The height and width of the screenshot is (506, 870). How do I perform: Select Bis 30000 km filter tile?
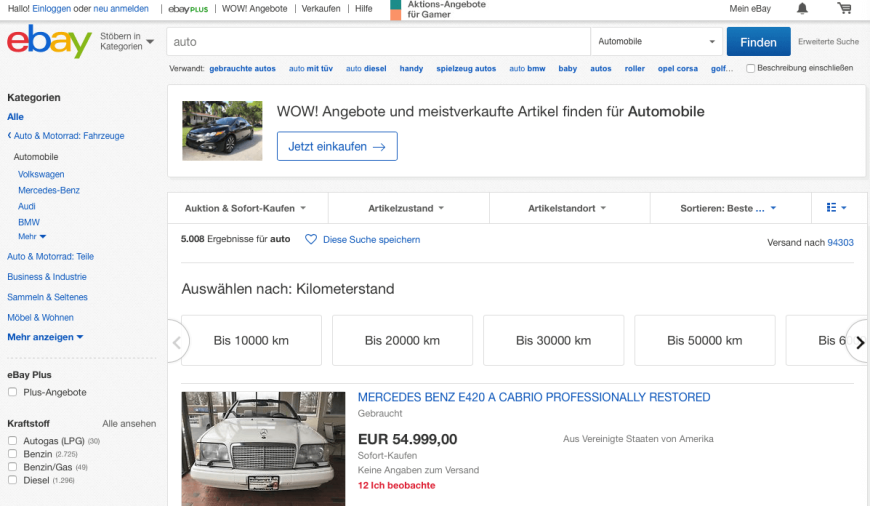tap(554, 341)
